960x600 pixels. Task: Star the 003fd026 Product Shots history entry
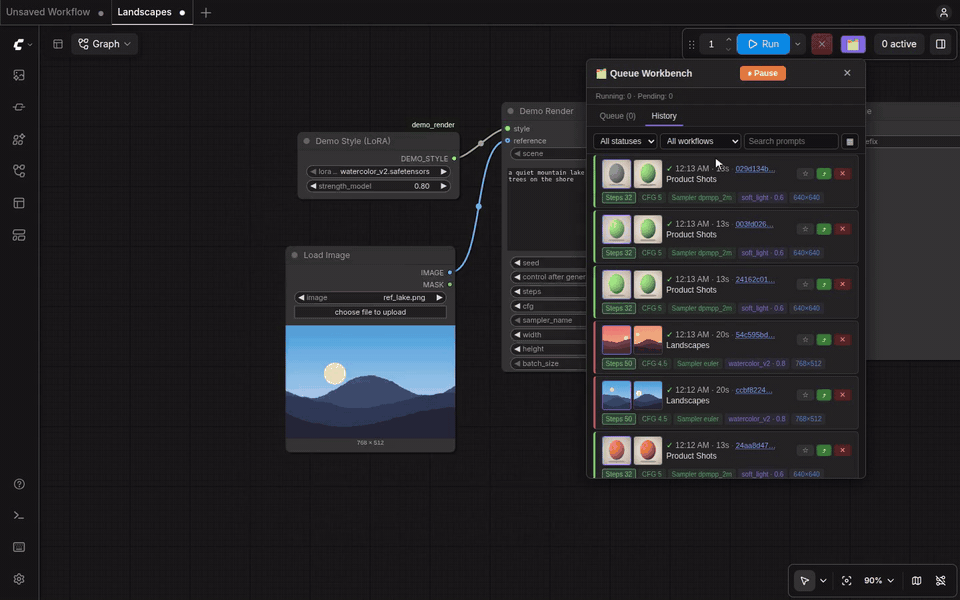(805, 229)
